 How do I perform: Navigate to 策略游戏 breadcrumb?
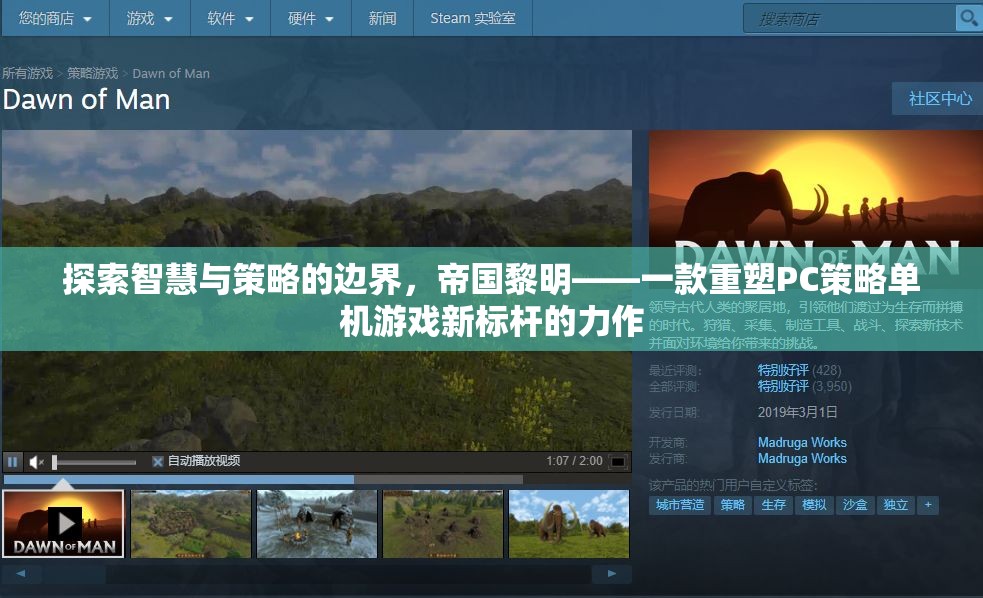tap(93, 73)
